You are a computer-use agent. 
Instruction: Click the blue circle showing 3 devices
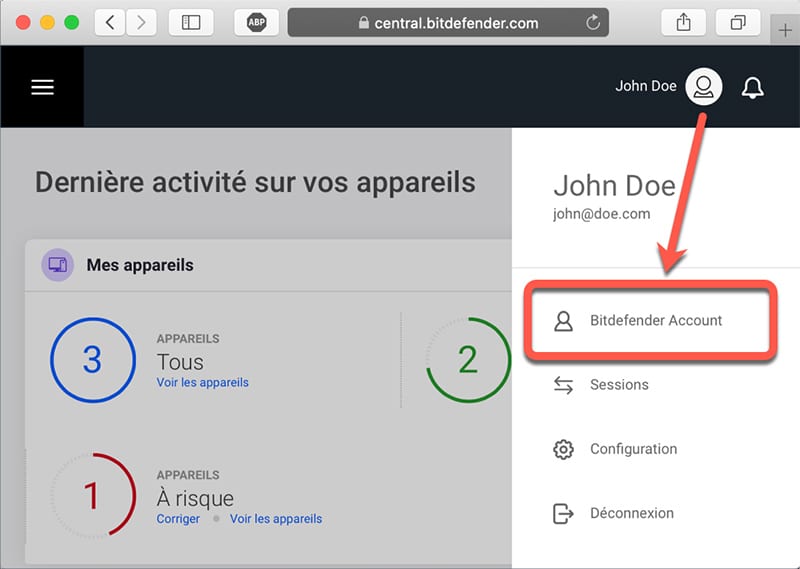click(x=93, y=360)
